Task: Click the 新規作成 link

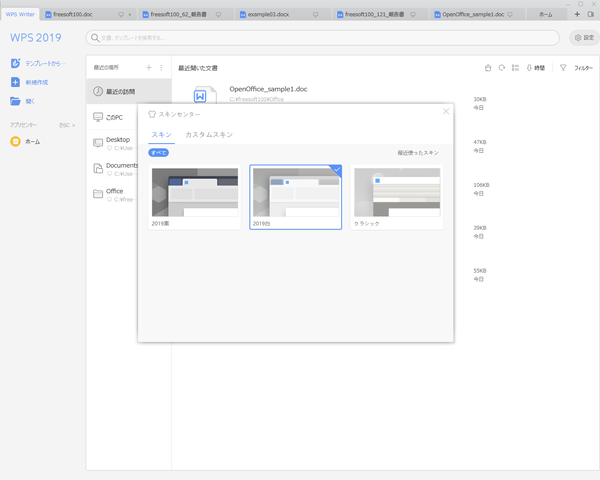Action: point(37,82)
